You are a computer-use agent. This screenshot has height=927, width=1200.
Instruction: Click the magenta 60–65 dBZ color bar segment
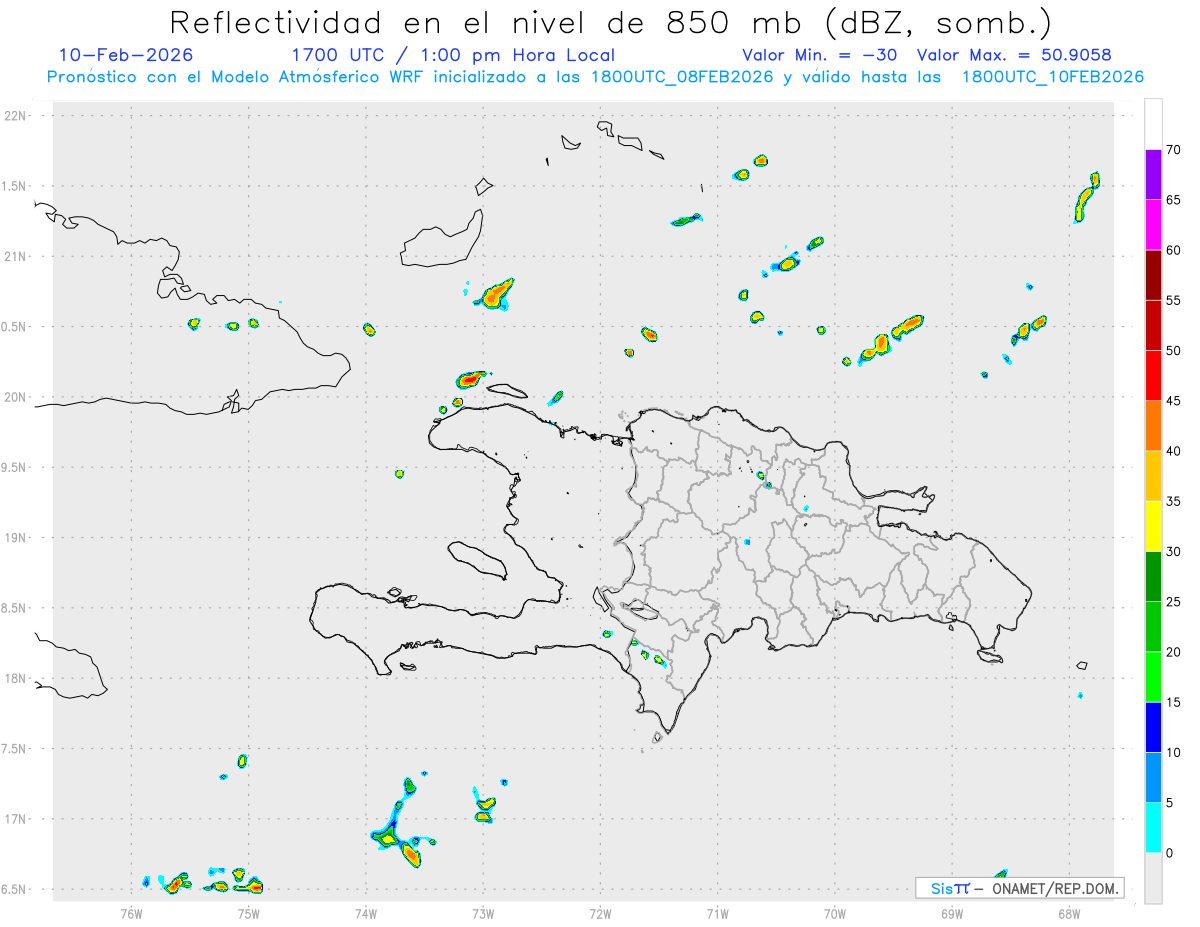[1153, 224]
